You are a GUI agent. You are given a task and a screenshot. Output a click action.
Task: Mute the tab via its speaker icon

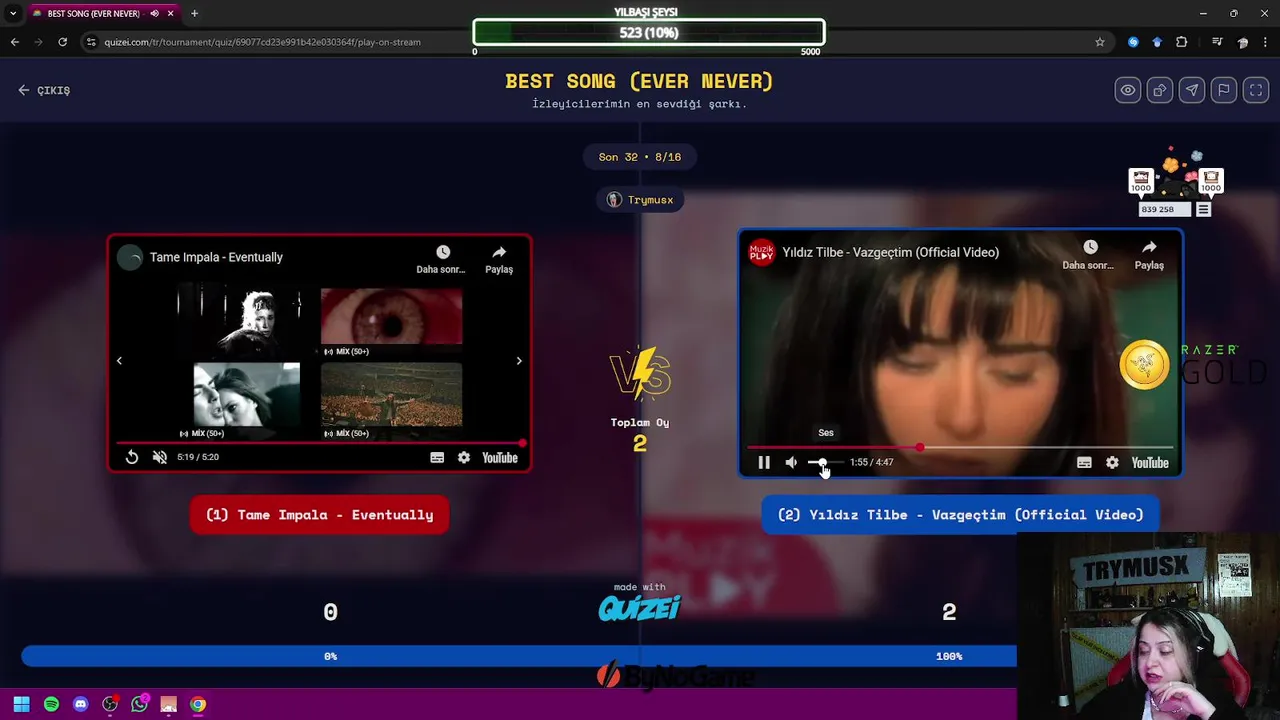coord(154,14)
